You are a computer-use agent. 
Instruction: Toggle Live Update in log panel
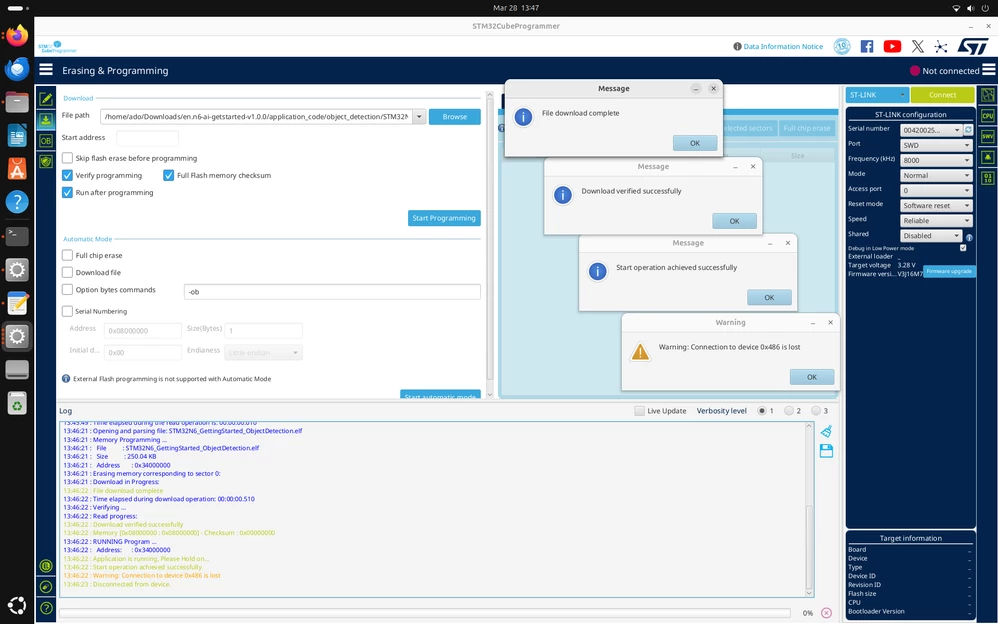coord(639,411)
